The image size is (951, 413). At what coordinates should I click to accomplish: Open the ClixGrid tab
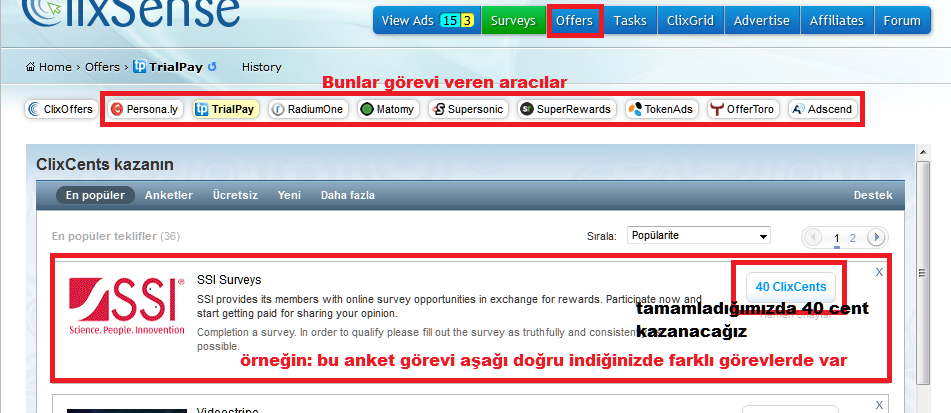click(691, 21)
